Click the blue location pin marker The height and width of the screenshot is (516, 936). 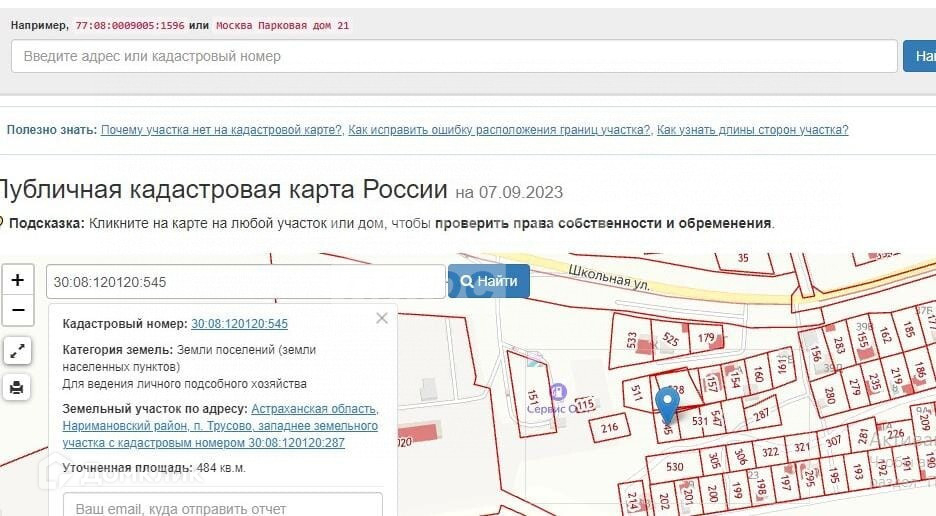point(667,405)
